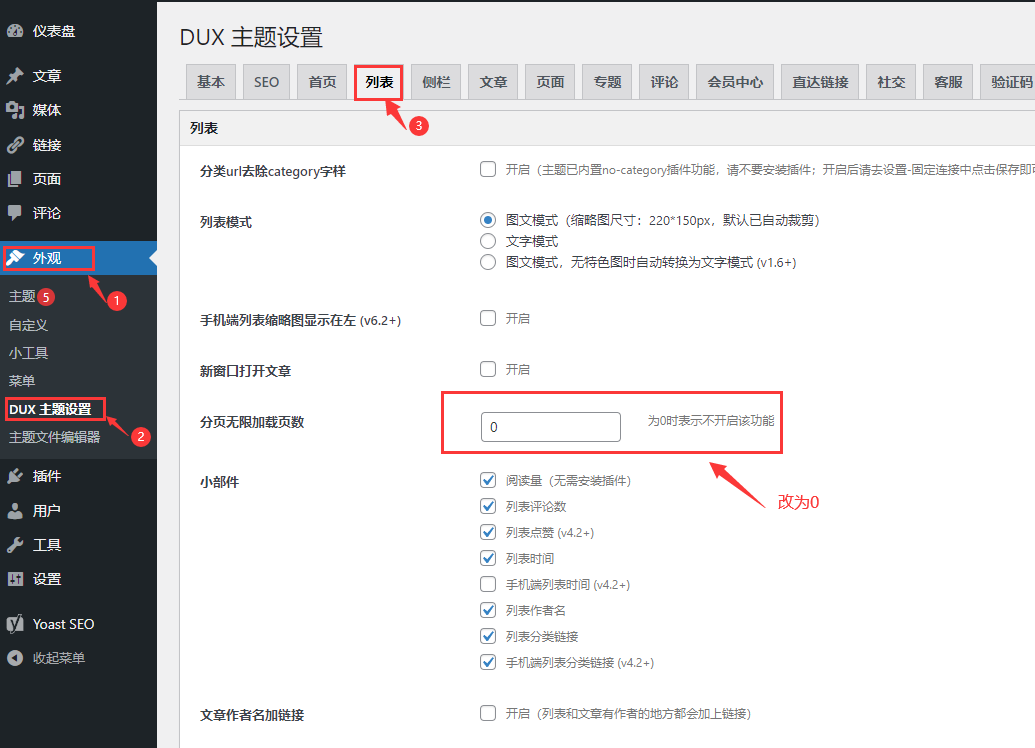Enable mobile thumbnail on left checkbox
The height and width of the screenshot is (748, 1035).
click(x=488, y=318)
